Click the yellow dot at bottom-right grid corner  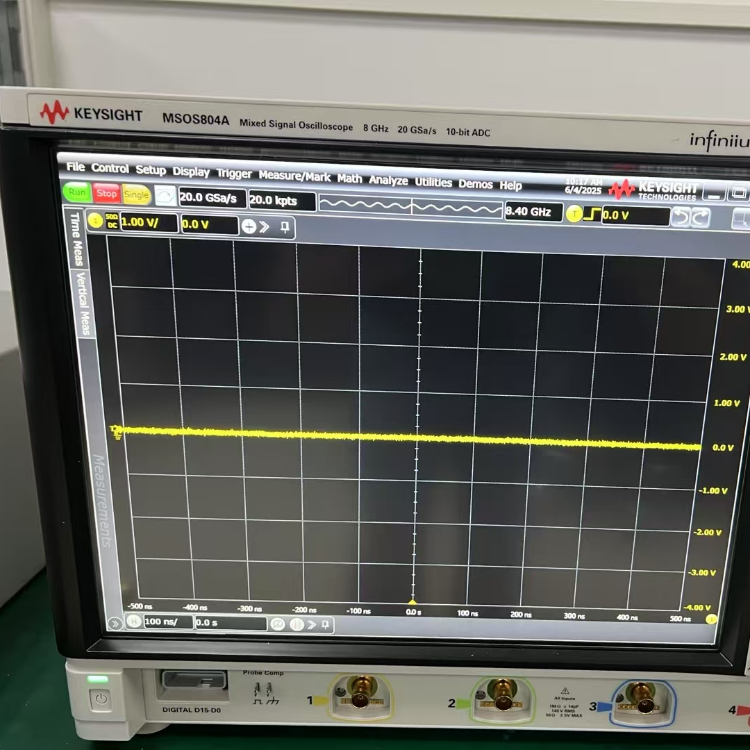[x=711, y=619]
